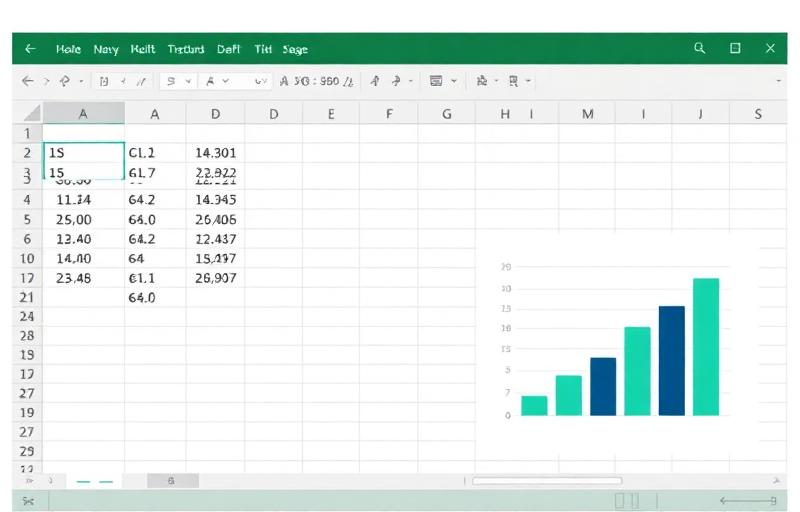The image size is (800, 512).
Task: Click the undo-style left arrow in the toolbar
Action: click(x=28, y=81)
